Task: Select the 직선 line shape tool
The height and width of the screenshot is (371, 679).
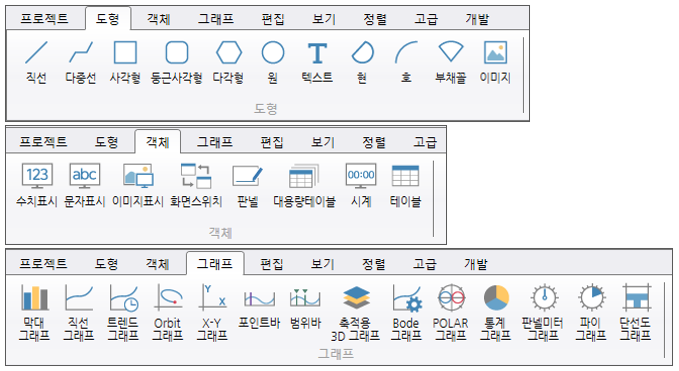Action: (36, 62)
